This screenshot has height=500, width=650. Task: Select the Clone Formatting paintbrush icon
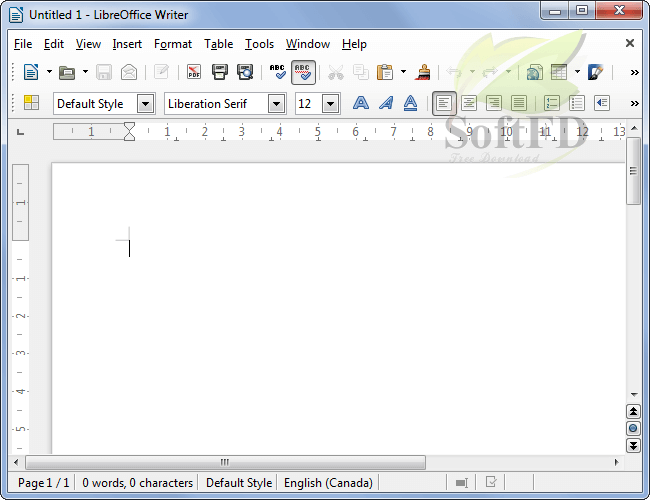click(x=422, y=72)
